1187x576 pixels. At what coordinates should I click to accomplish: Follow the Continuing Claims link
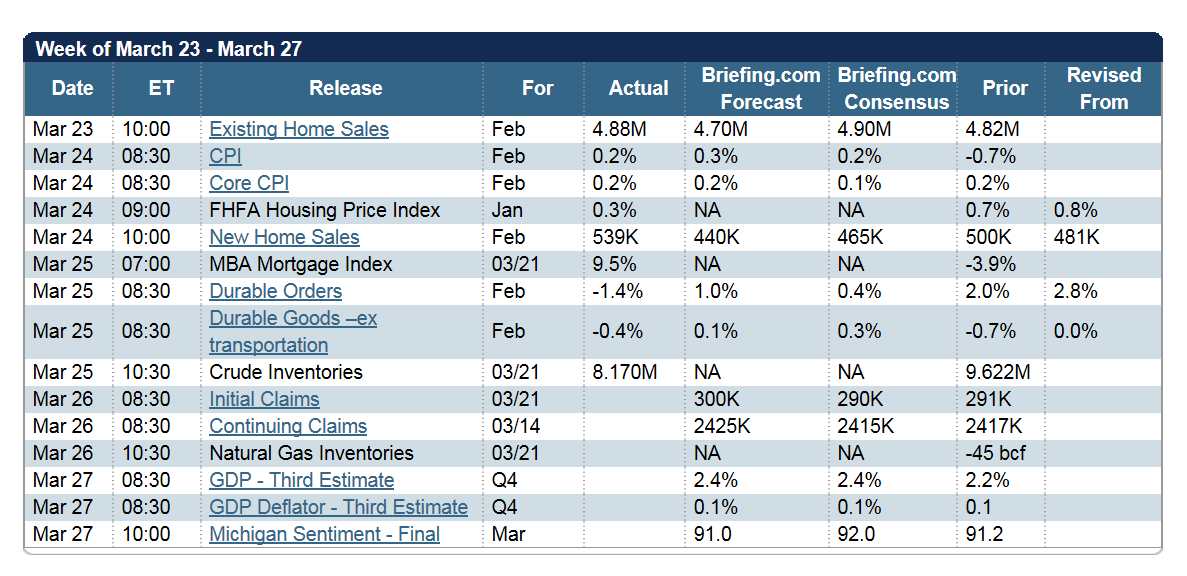point(288,426)
